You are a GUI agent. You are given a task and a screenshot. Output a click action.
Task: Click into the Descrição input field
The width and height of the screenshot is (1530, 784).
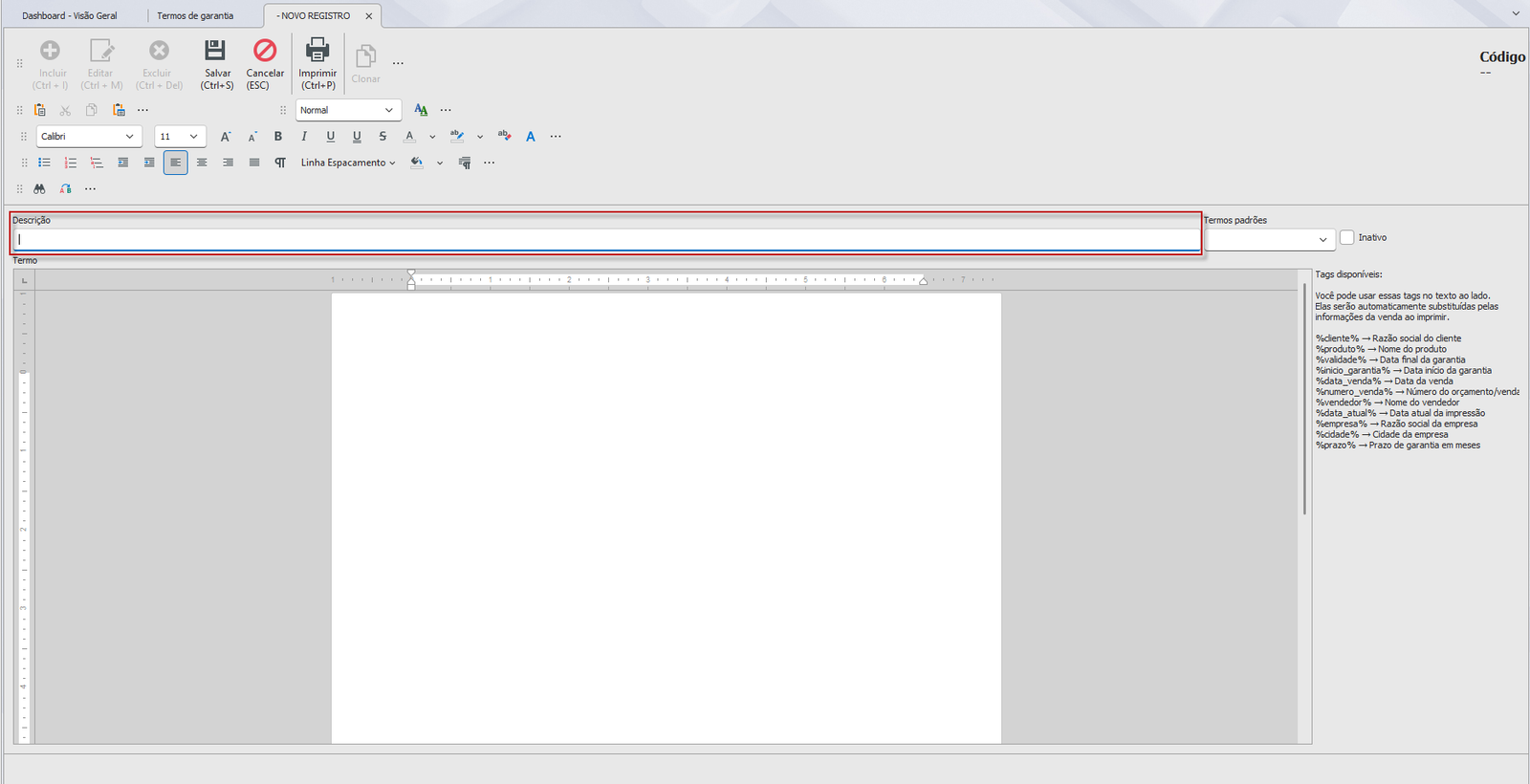pos(607,239)
